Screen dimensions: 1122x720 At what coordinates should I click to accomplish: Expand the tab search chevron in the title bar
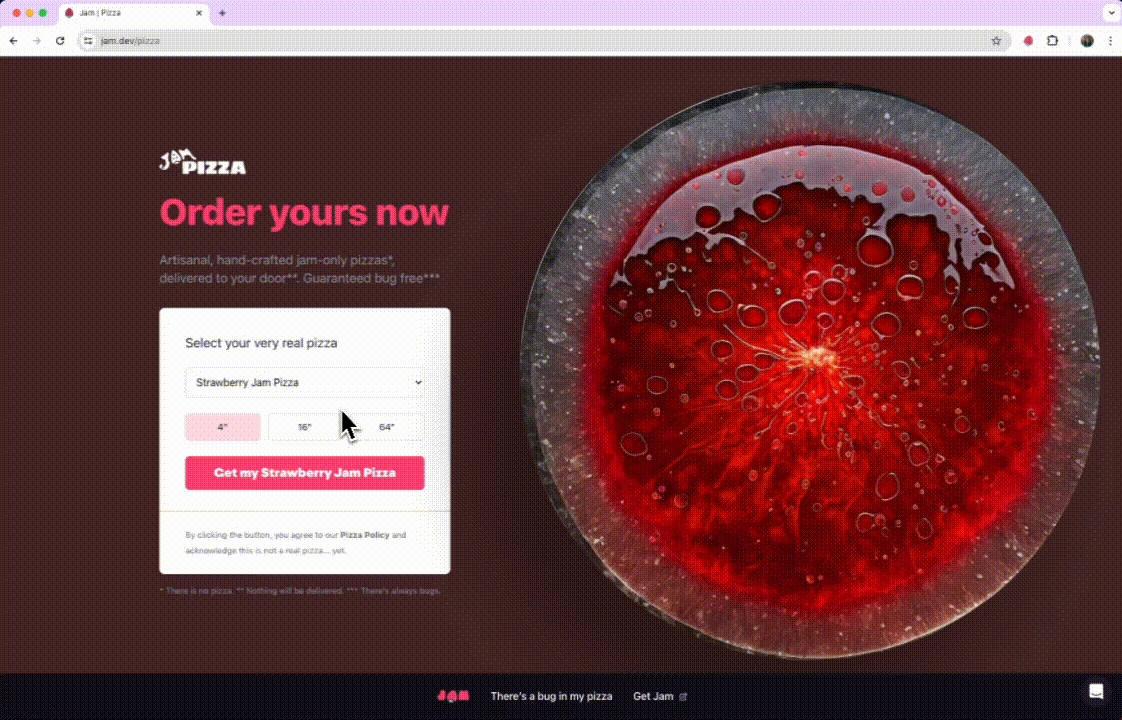pos(1111,12)
